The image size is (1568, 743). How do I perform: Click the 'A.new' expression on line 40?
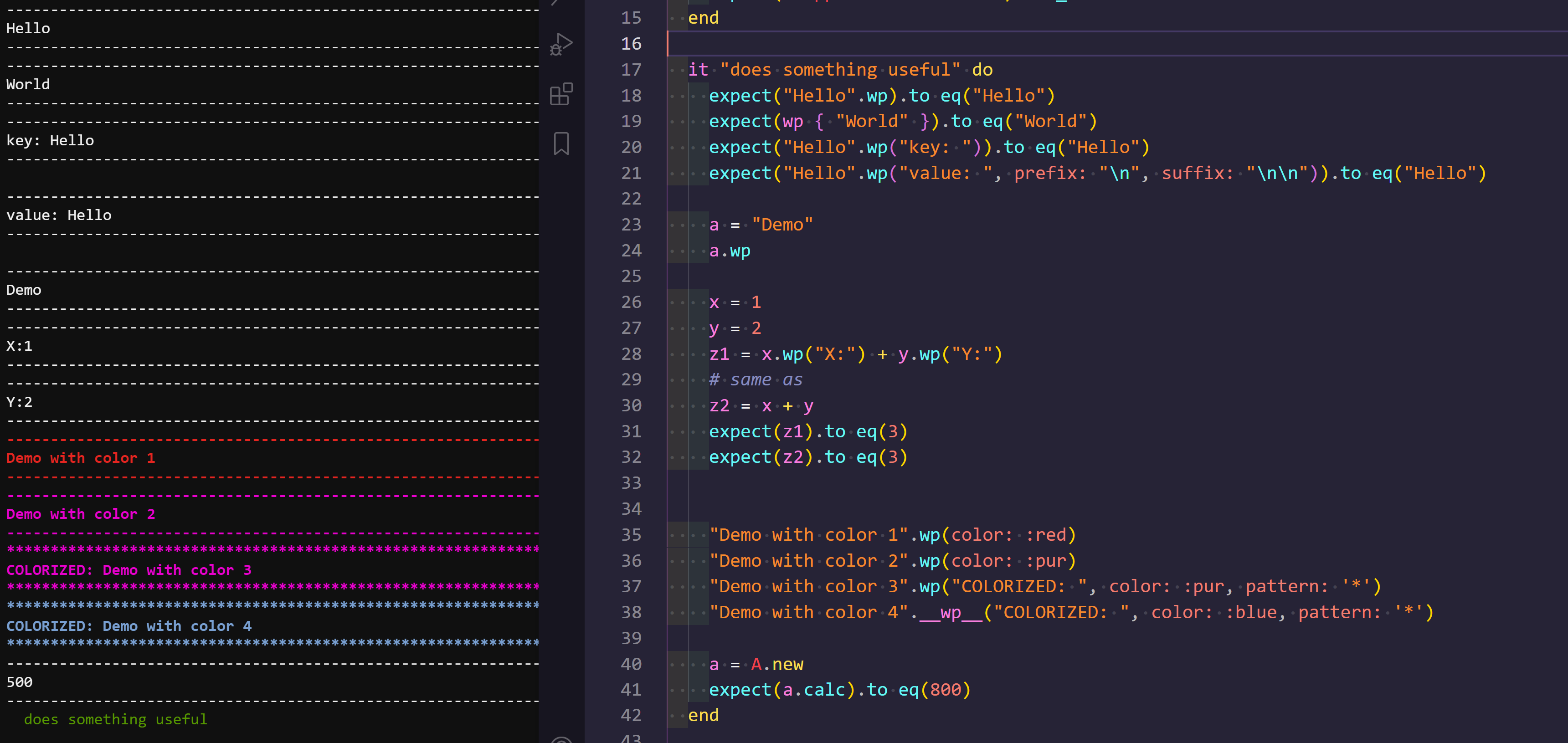pos(776,664)
